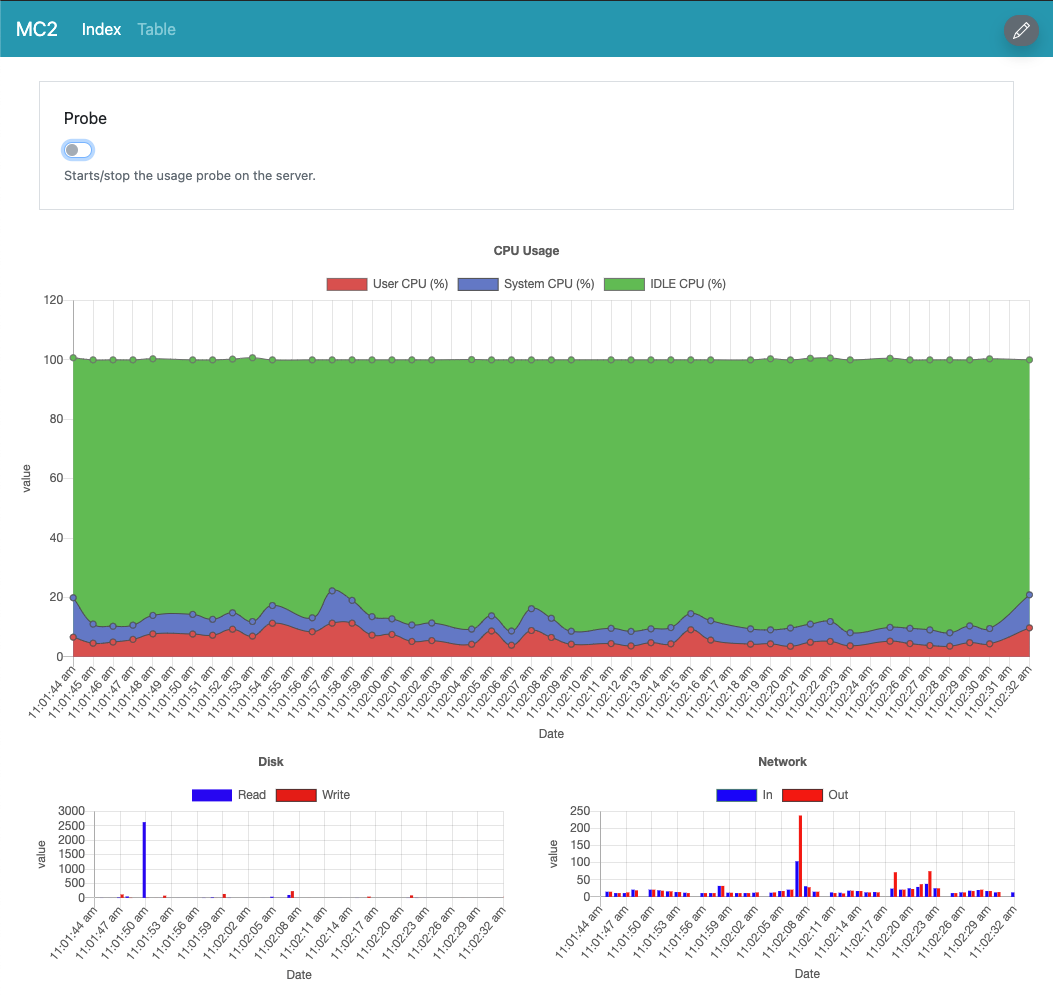The width and height of the screenshot is (1053, 995).
Task: Open the edit pencil icon in top bar
Action: (x=1020, y=30)
